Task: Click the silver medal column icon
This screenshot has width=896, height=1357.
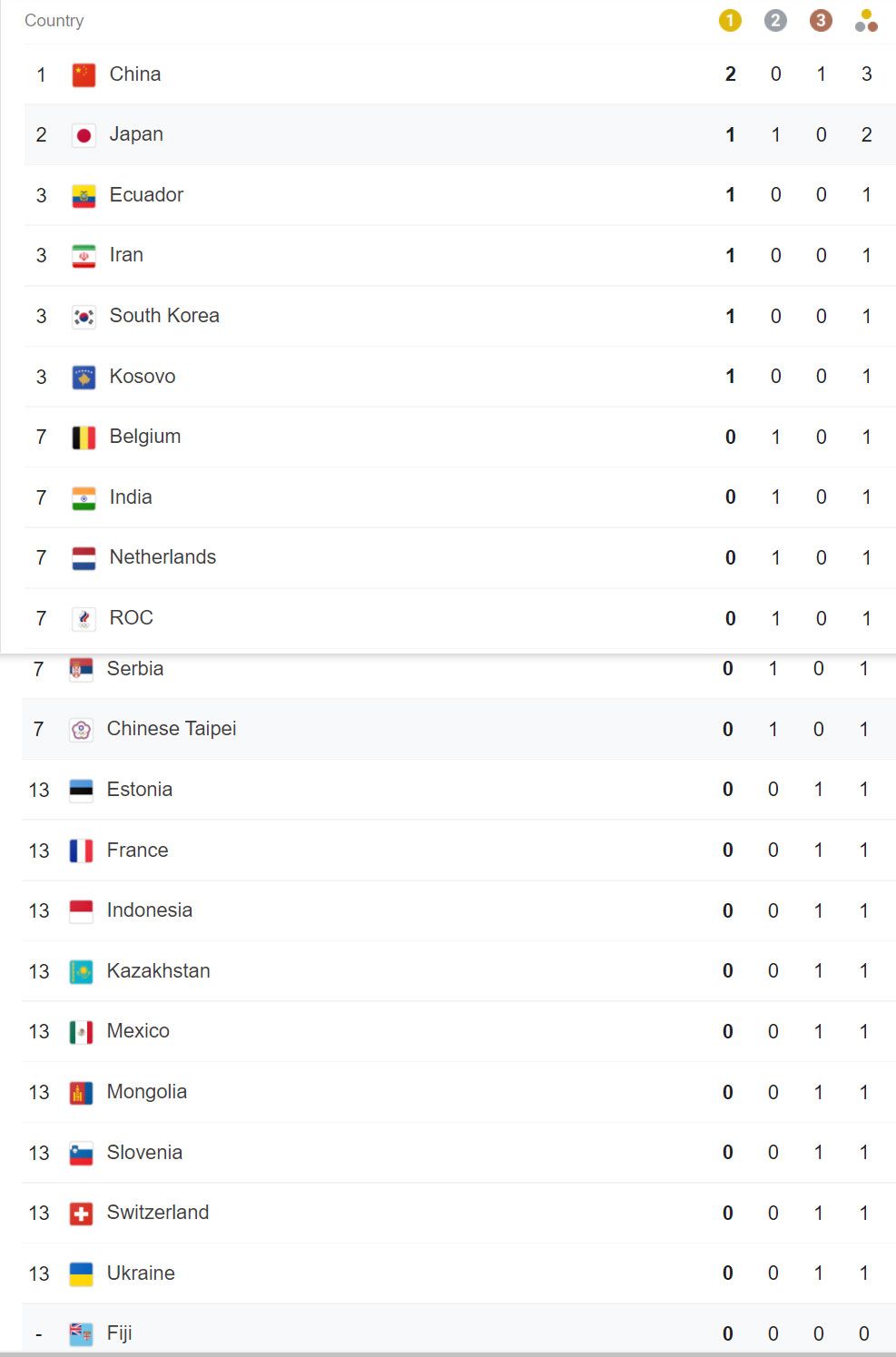Action: (x=775, y=20)
